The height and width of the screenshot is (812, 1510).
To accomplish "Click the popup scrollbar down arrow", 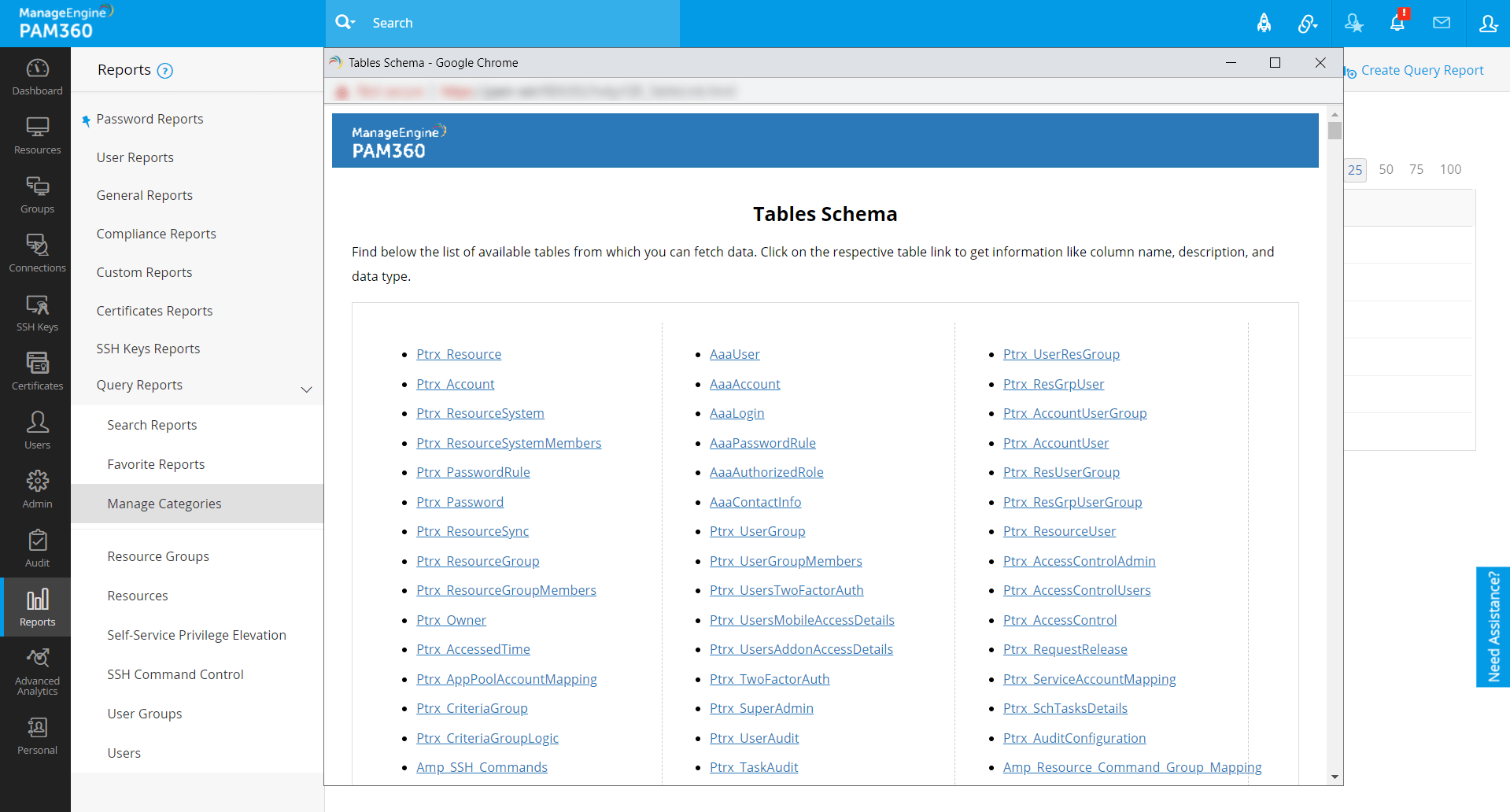I will (x=1335, y=777).
